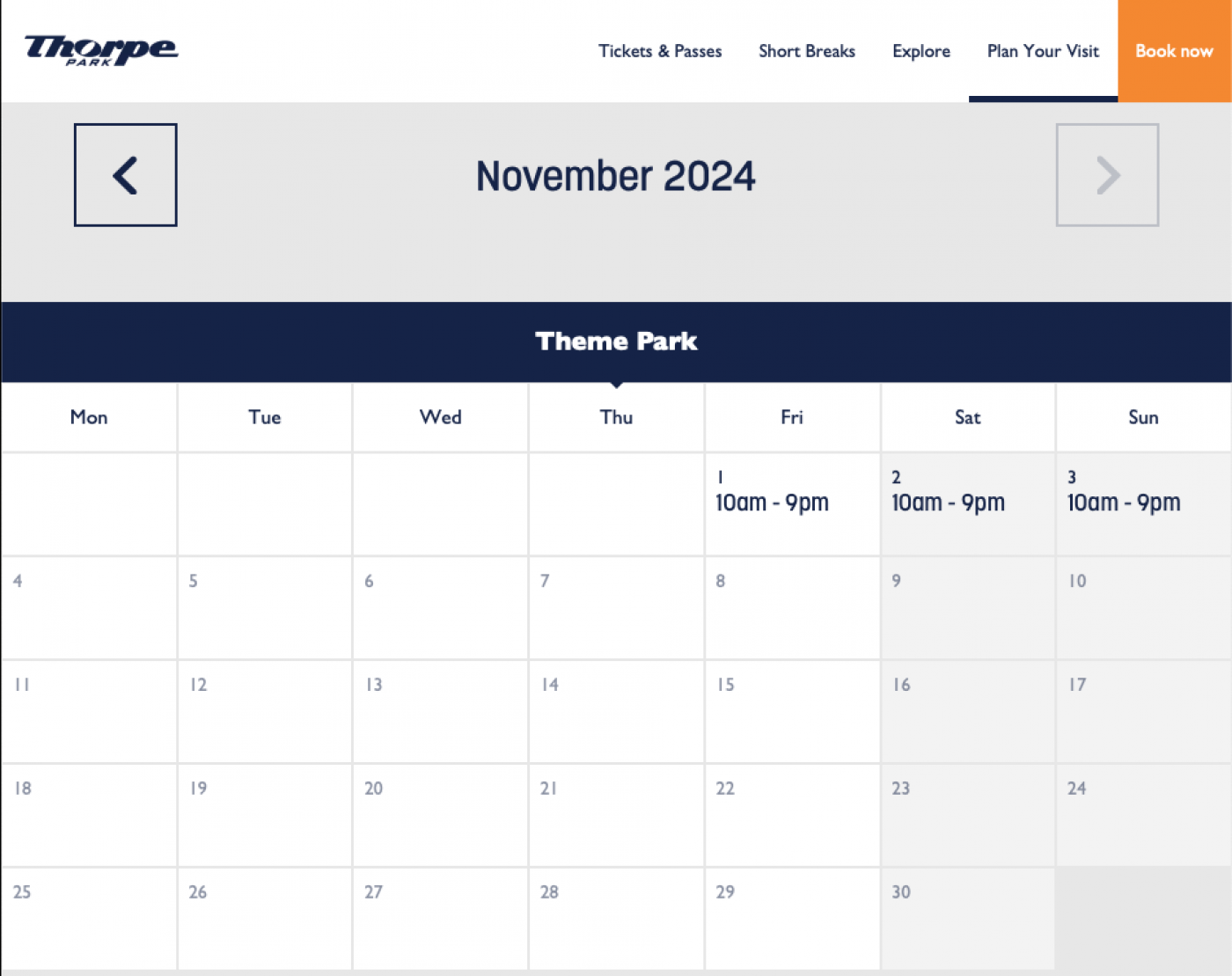This screenshot has height=976, width=1232.
Task: Open the Short Breaks menu
Action: click(x=807, y=51)
